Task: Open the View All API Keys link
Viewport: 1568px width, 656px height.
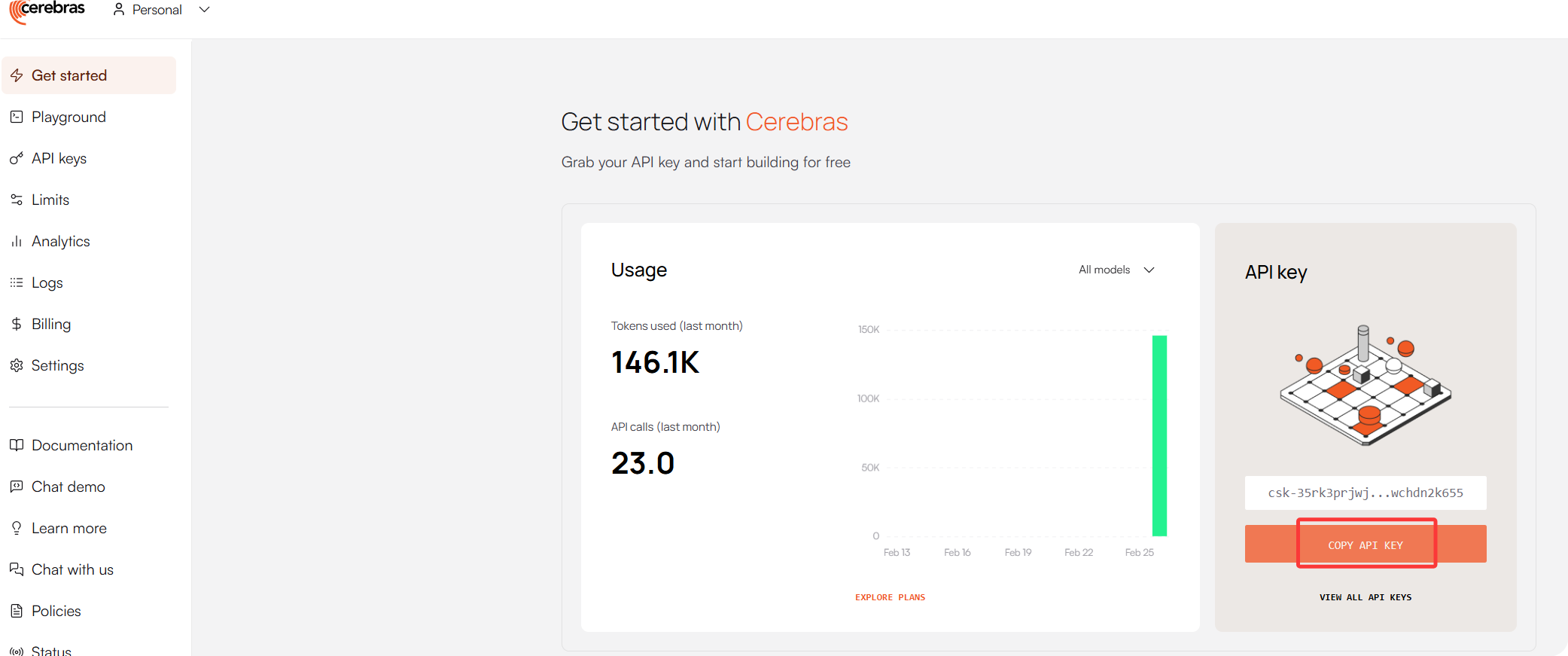Action: tap(1365, 597)
